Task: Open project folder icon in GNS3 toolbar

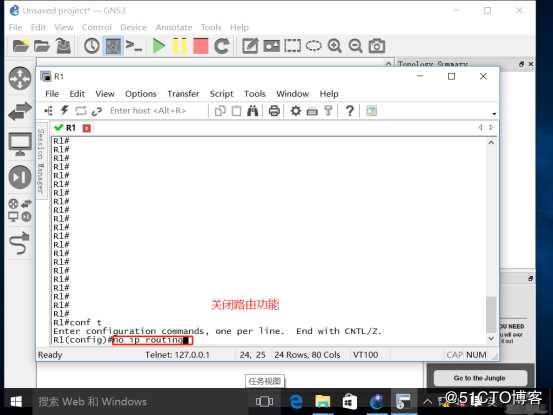Action: click(42, 46)
